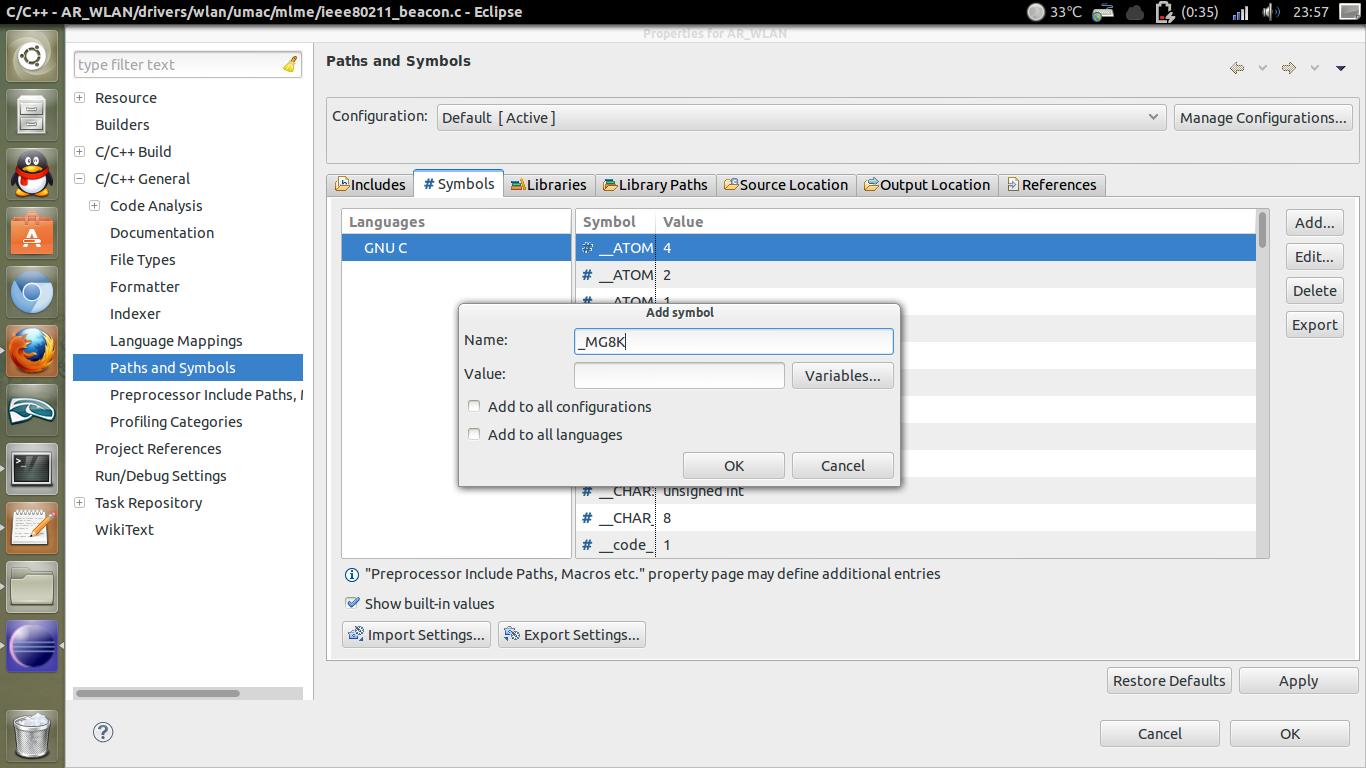Click the Eclipse icon in the launcher
The width and height of the screenshot is (1366, 768).
click(x=32, y=645)
